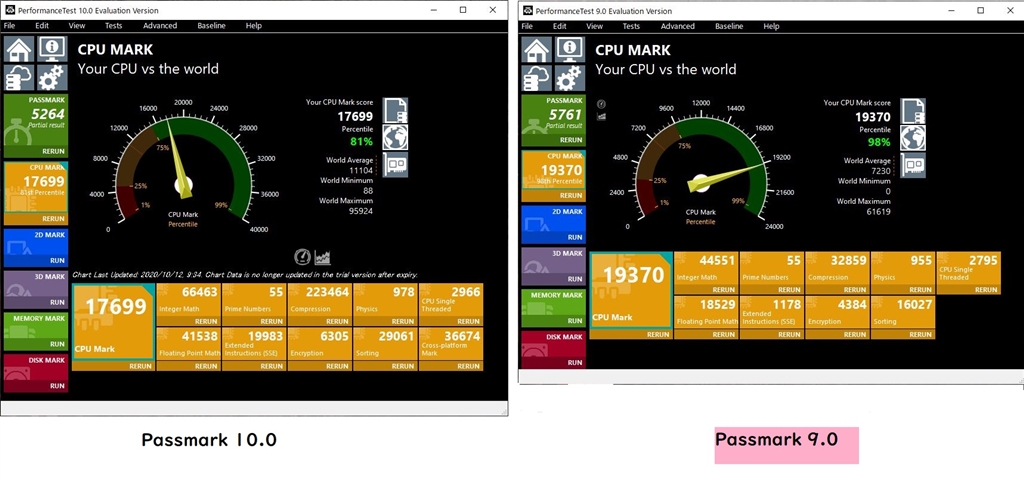The width and height of the screenshot is (1024, 480).
Task: Open Home icon in PerformanceTest 10.0 window
Action: (19, 50)
